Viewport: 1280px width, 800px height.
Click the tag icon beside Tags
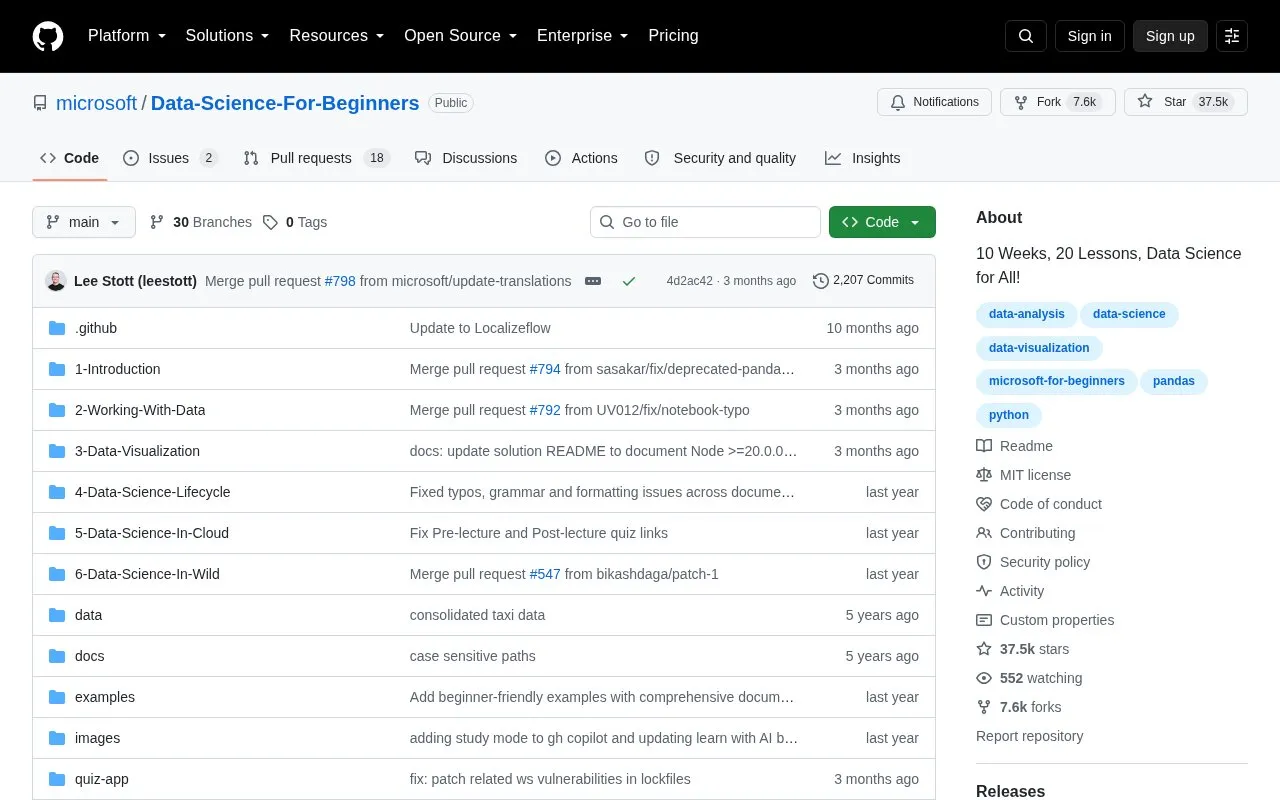pos(270,222)
